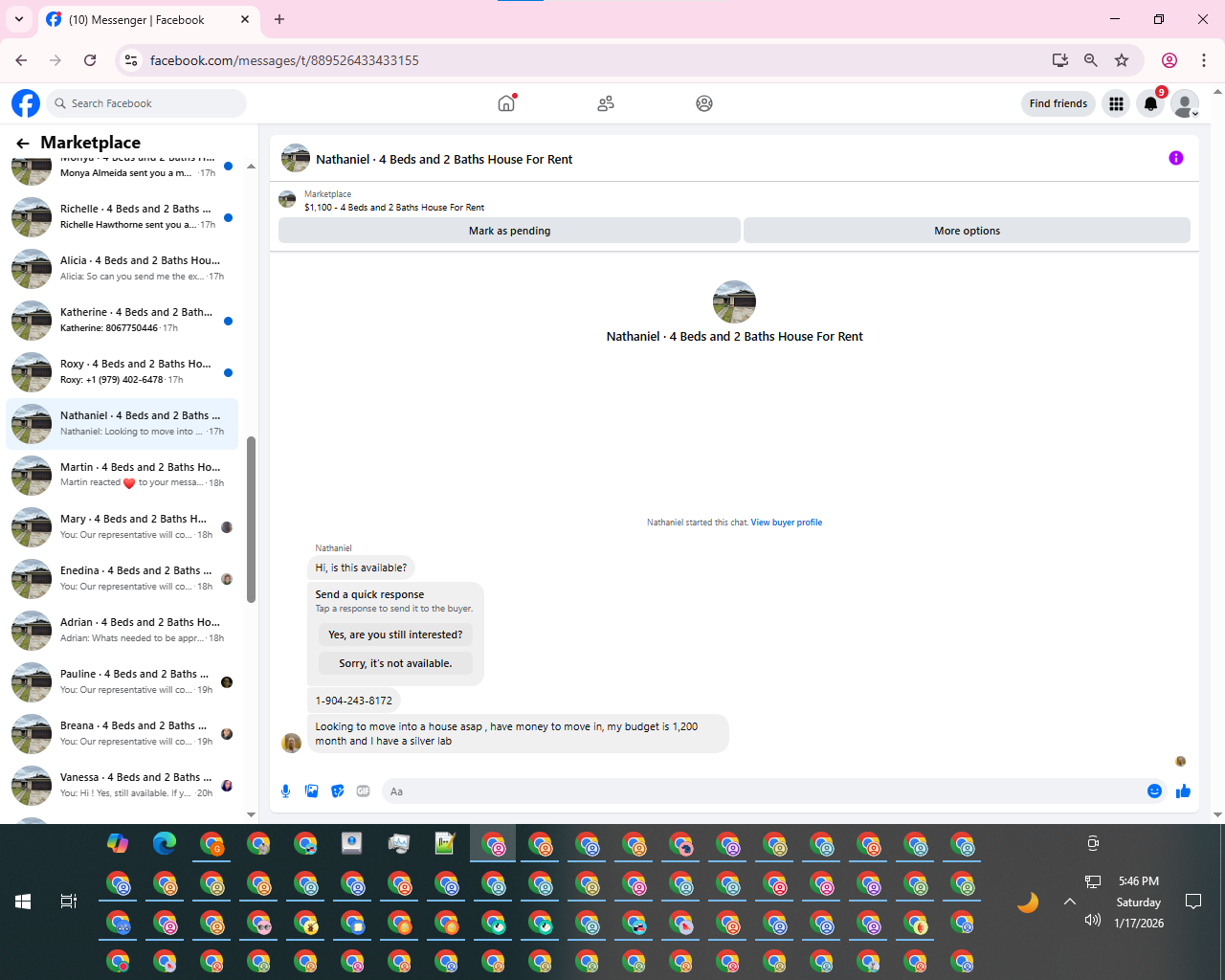Viewport: 1225px width, 980px height.
Task: Open Task View on the taskbar
Action: click(69, 902)
